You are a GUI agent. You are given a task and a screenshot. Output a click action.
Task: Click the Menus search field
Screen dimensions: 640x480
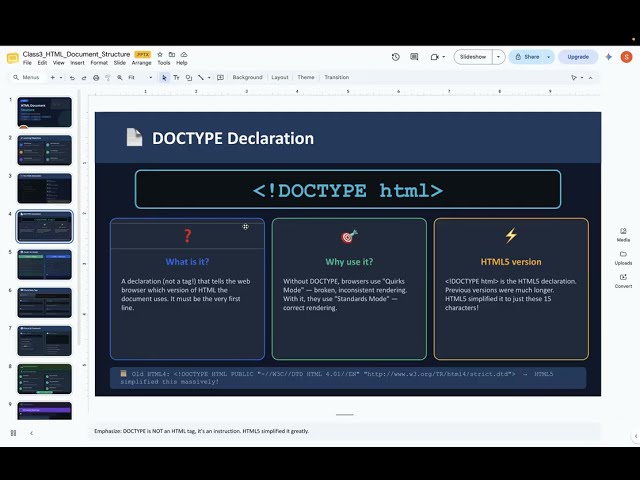pos(27,78)
